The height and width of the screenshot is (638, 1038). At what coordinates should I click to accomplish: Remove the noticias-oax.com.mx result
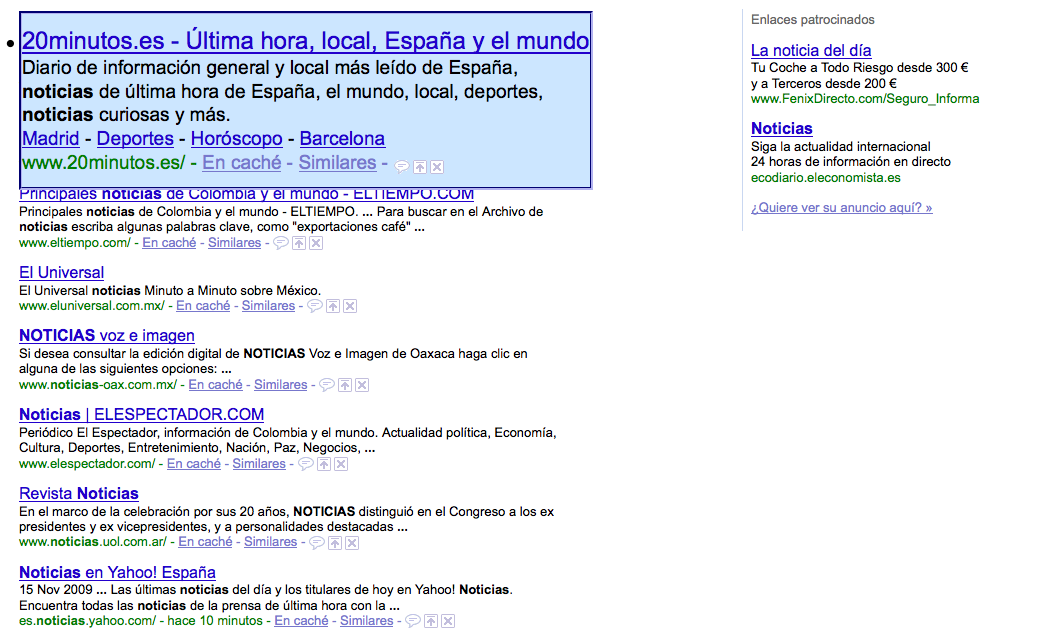coord(362,385)
